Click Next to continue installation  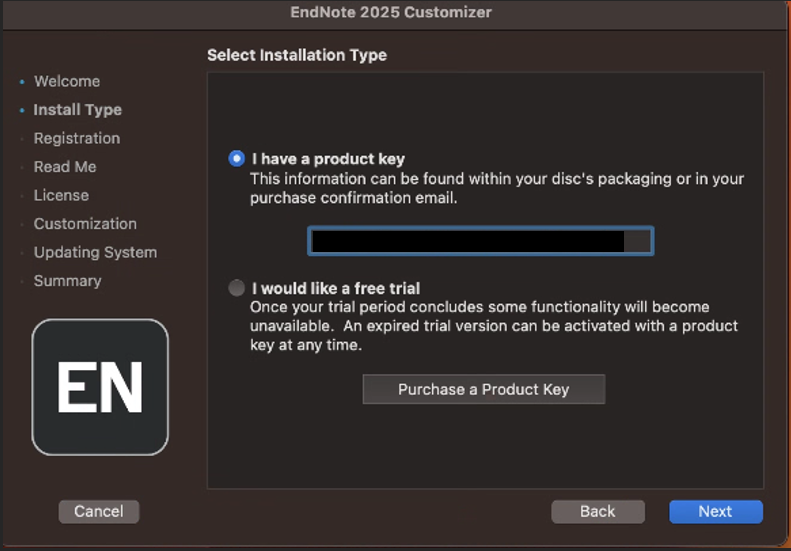715,511
